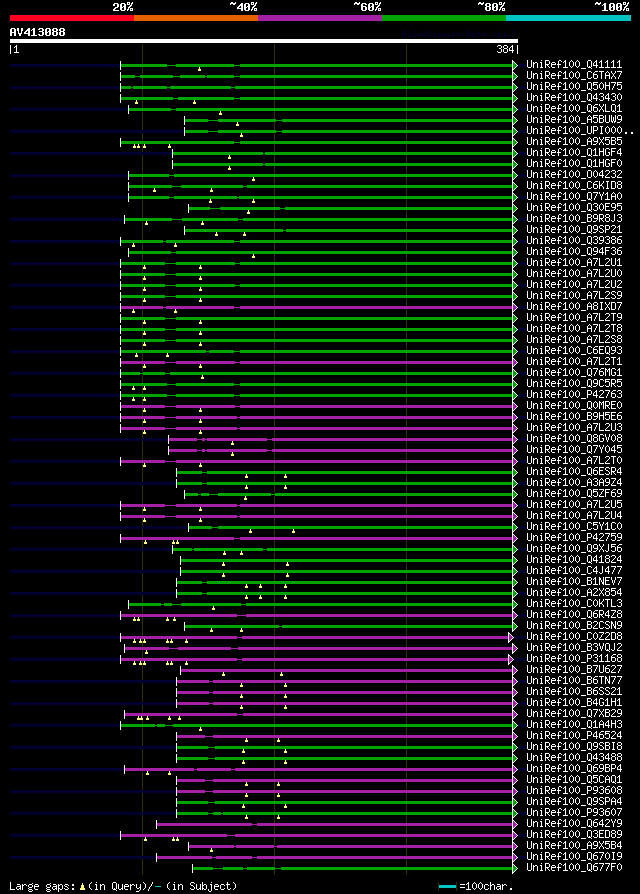640x894 pixels.
Task: Select the UniRef100_Q7XB29 label
Action: pos(574,714)
